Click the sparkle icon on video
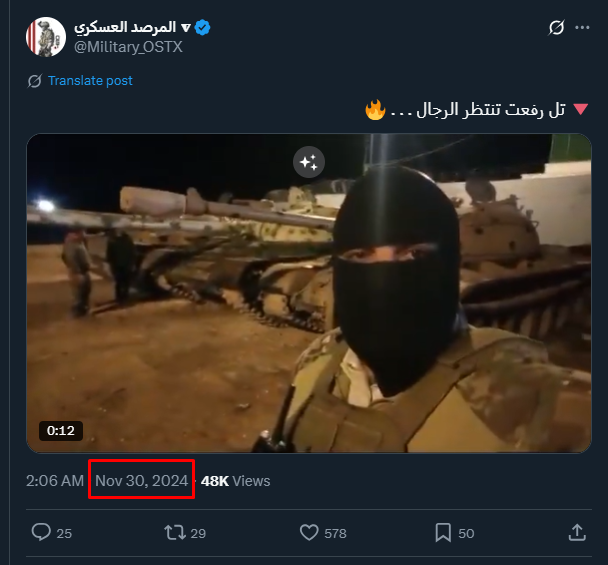 point(308,163)
